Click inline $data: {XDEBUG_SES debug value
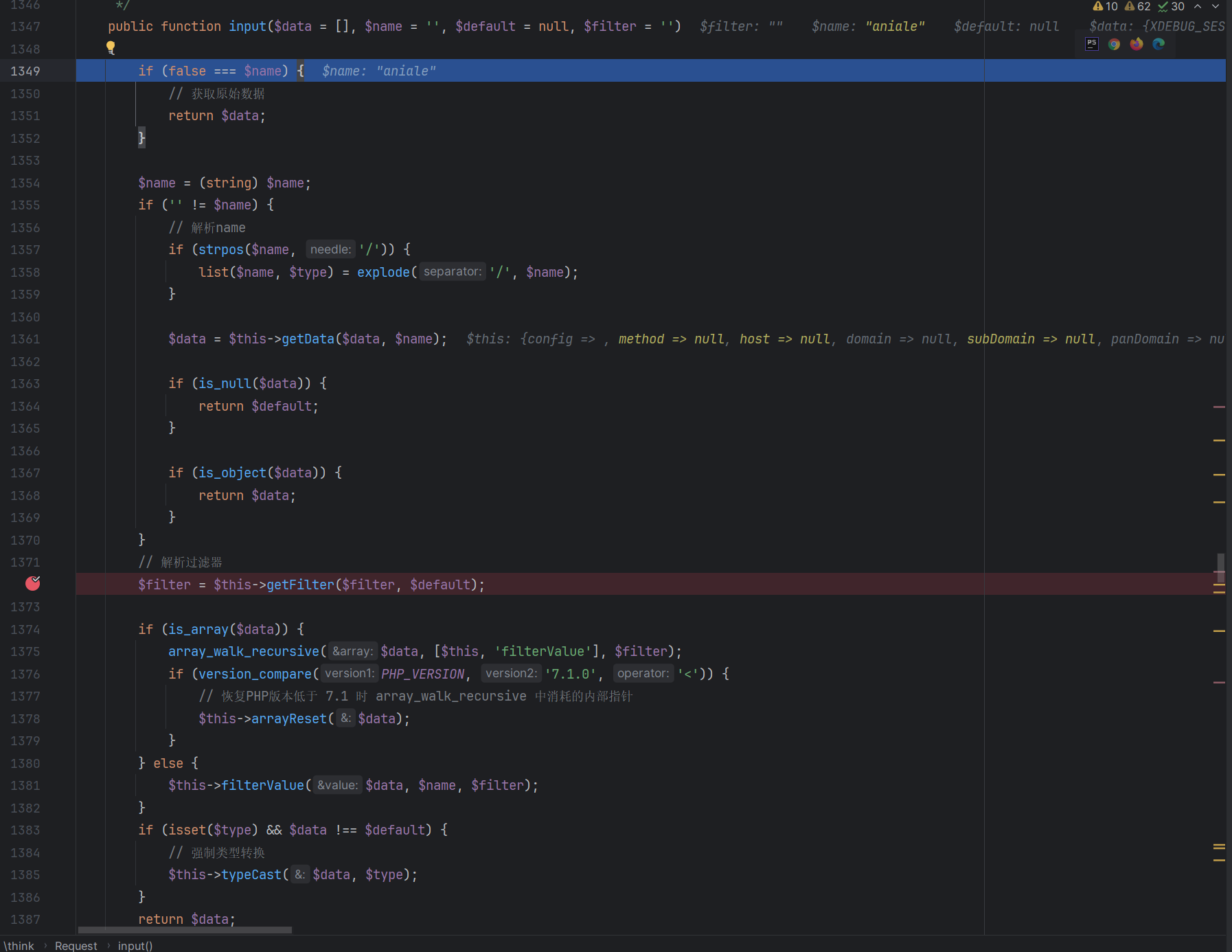Viewport: 1232px width, 952px height. tap(1157, 26)
